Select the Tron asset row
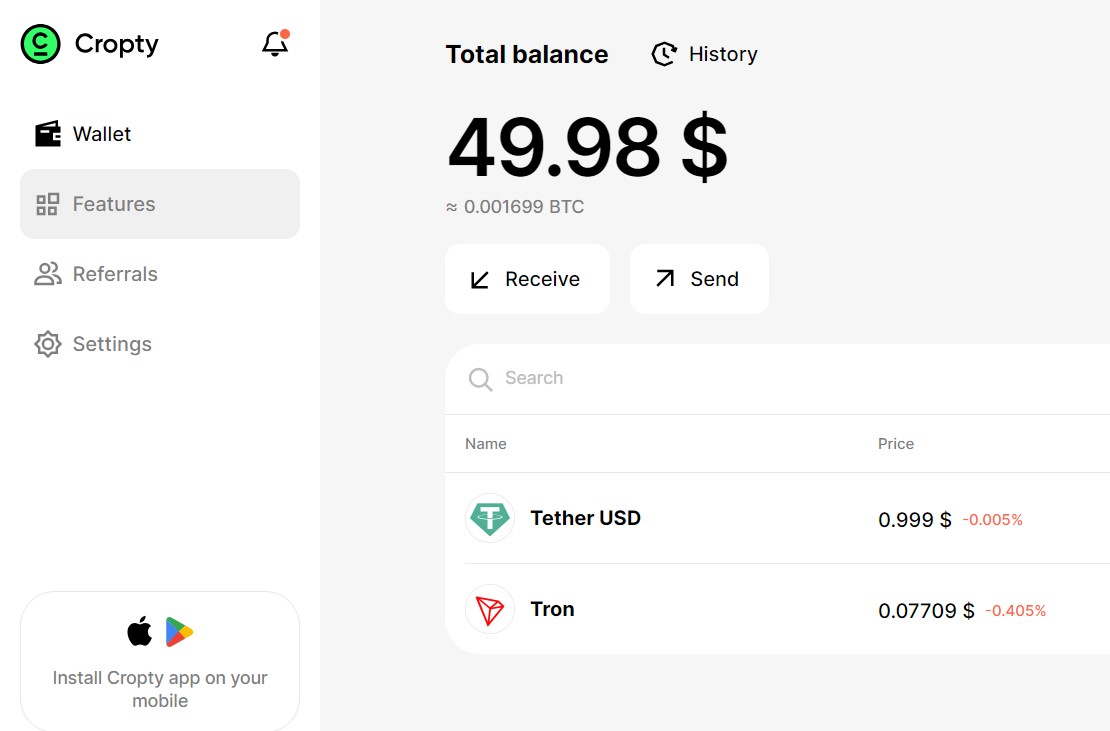This screenshot has height=731, width=1110. point(700,609)
